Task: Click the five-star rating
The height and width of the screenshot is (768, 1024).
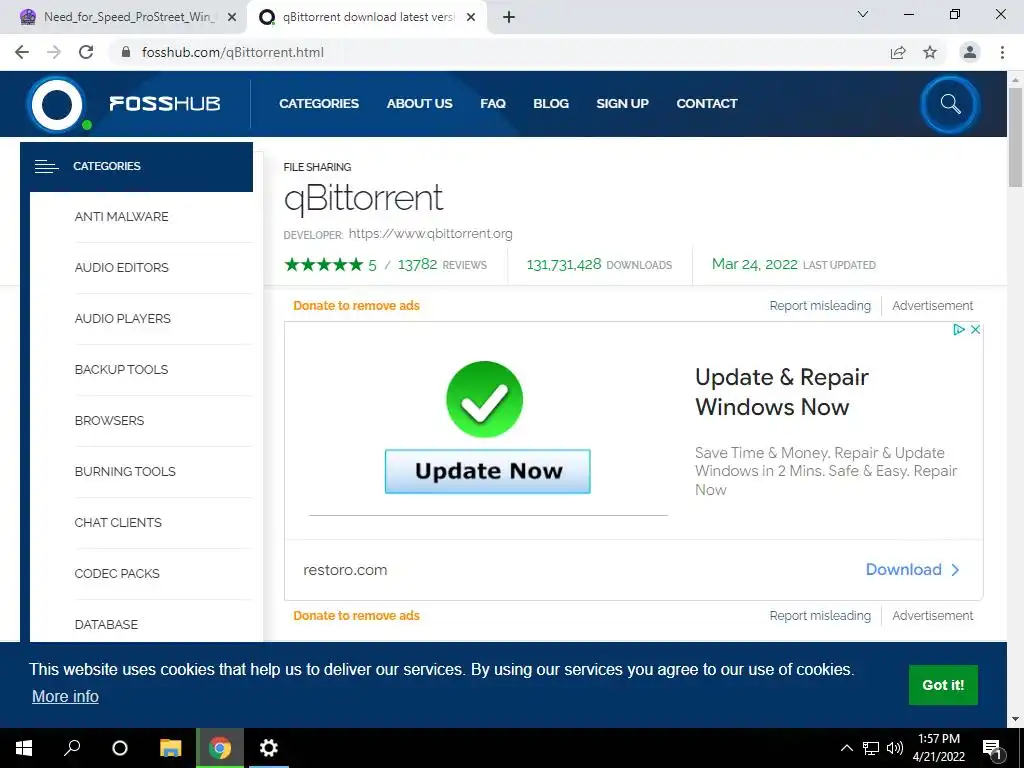Action: pos(324,264)
